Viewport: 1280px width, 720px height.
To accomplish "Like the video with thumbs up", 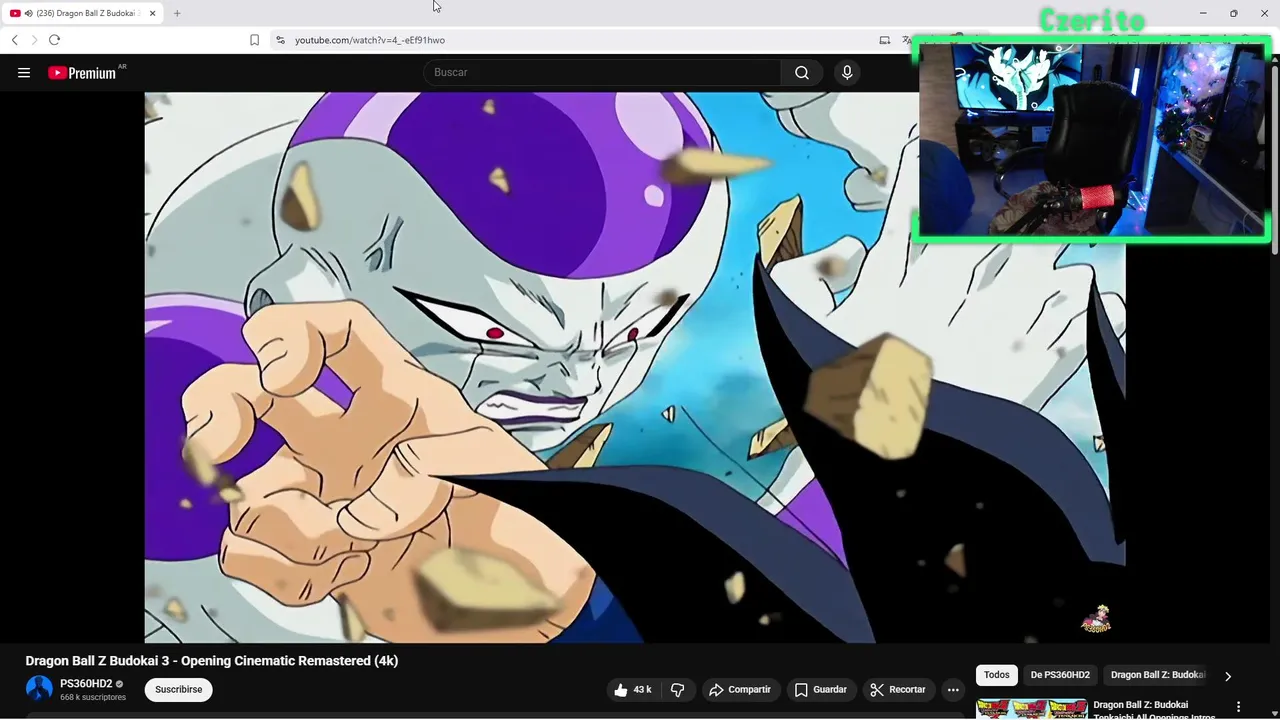I will click(x=632, y=690).
